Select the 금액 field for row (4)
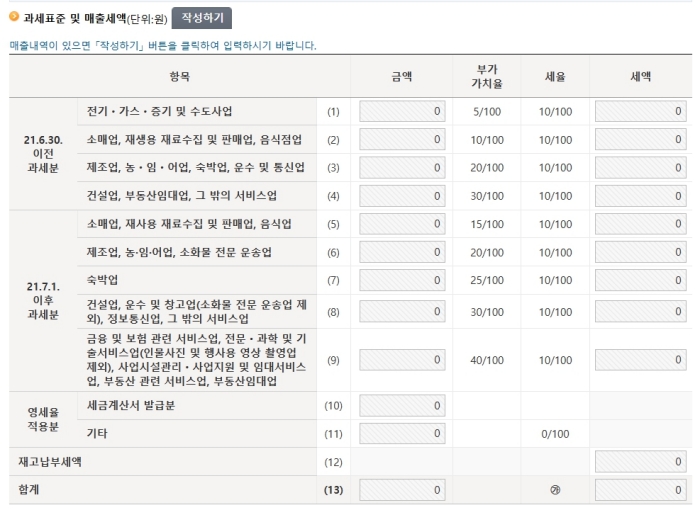 tap(402, 196)
